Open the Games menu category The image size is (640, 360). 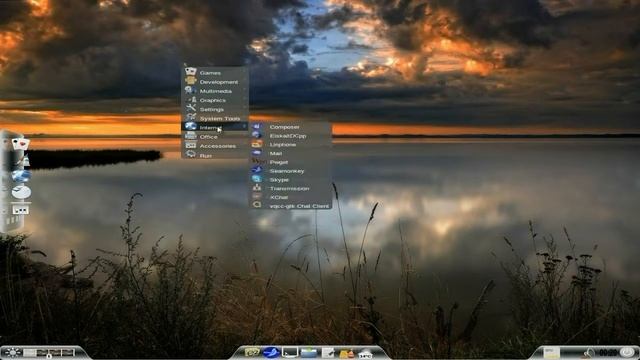[215, 73]
